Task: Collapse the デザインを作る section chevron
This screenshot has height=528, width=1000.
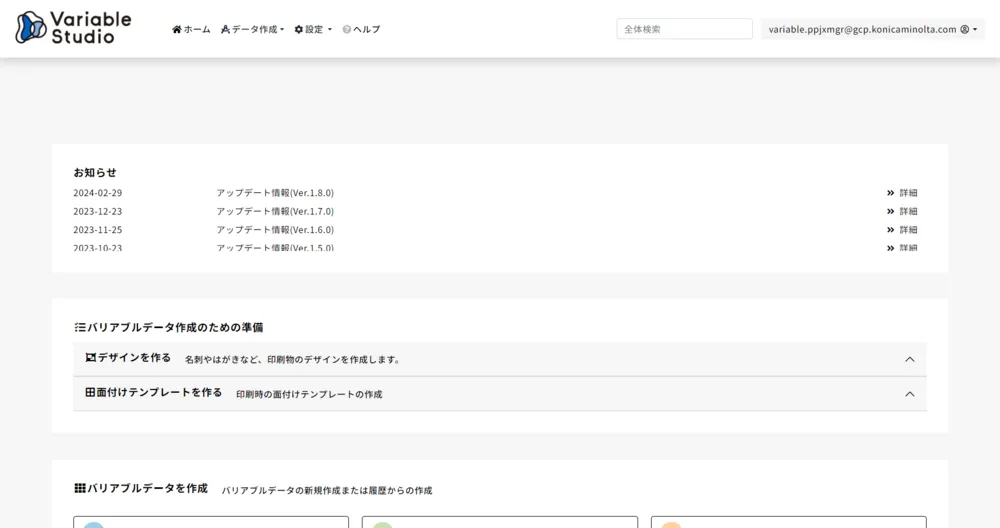Action: (x=909, y=360)
